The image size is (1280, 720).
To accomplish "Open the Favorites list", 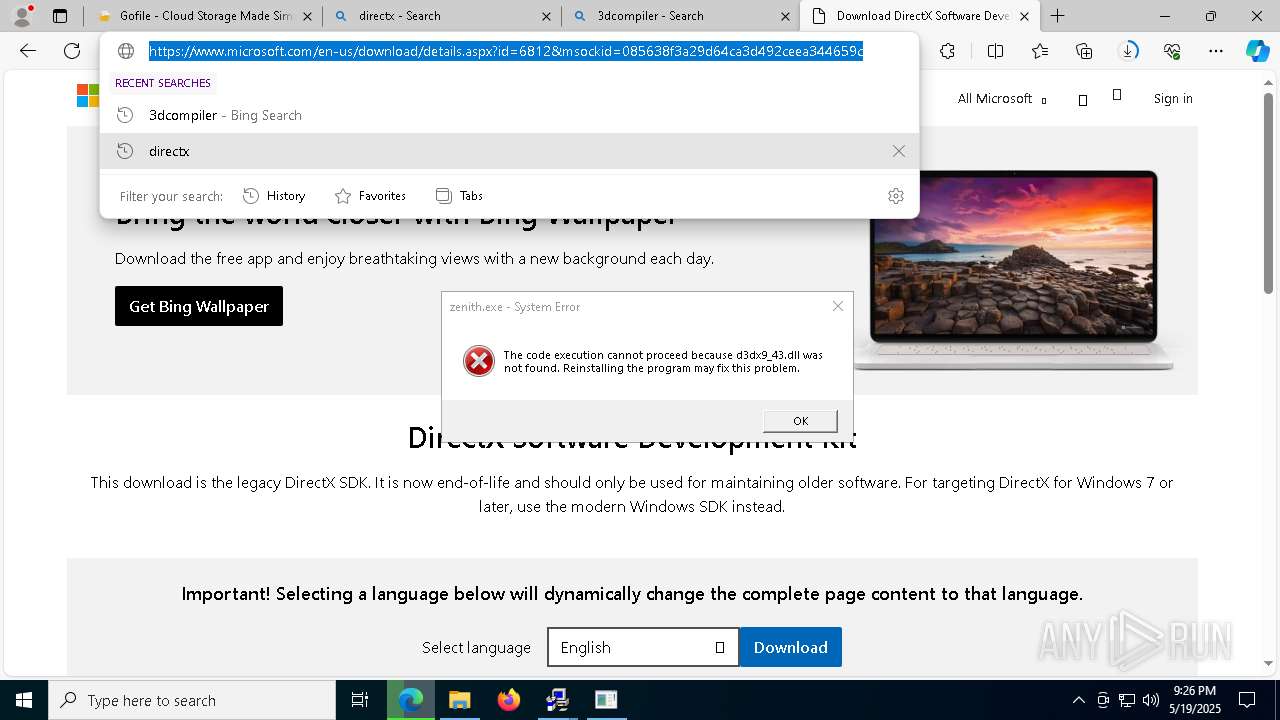I will (x=1040, y=51).
